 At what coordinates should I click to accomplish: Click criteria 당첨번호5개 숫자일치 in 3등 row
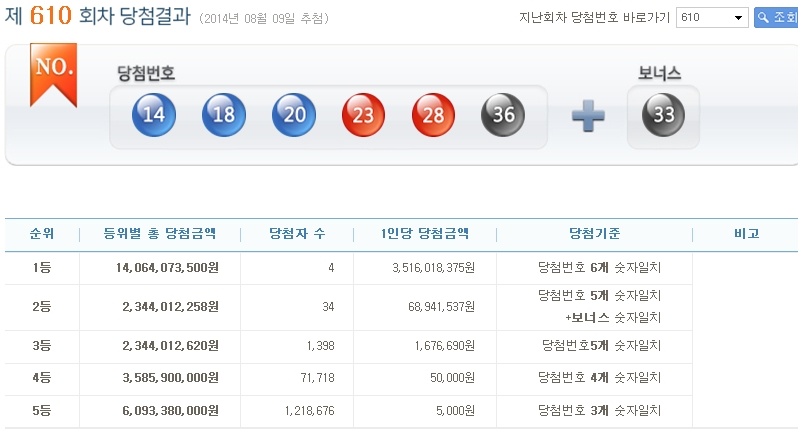(602, 346)
